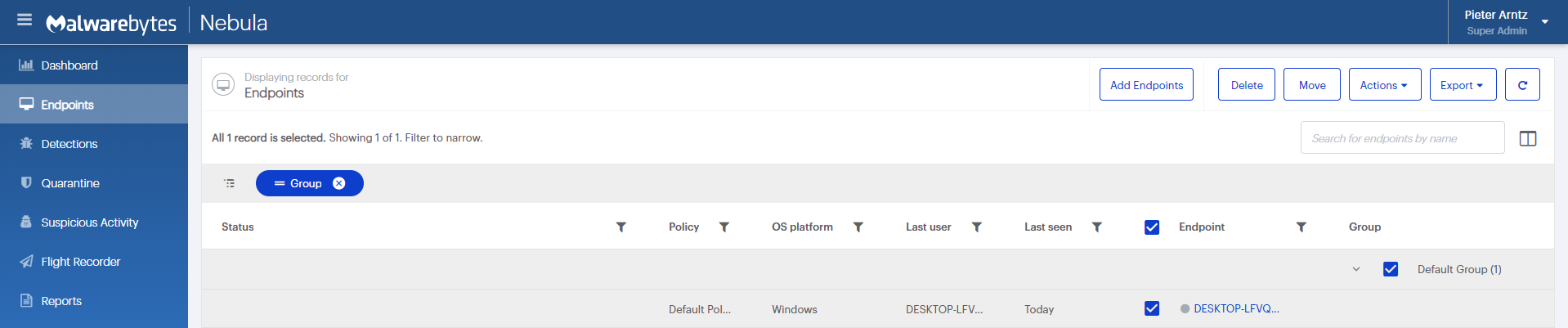Uncheck the Default Group checkbox
Image resolution: width=1568 pixels, height=328 pixels.
(x=1390, y=269)
